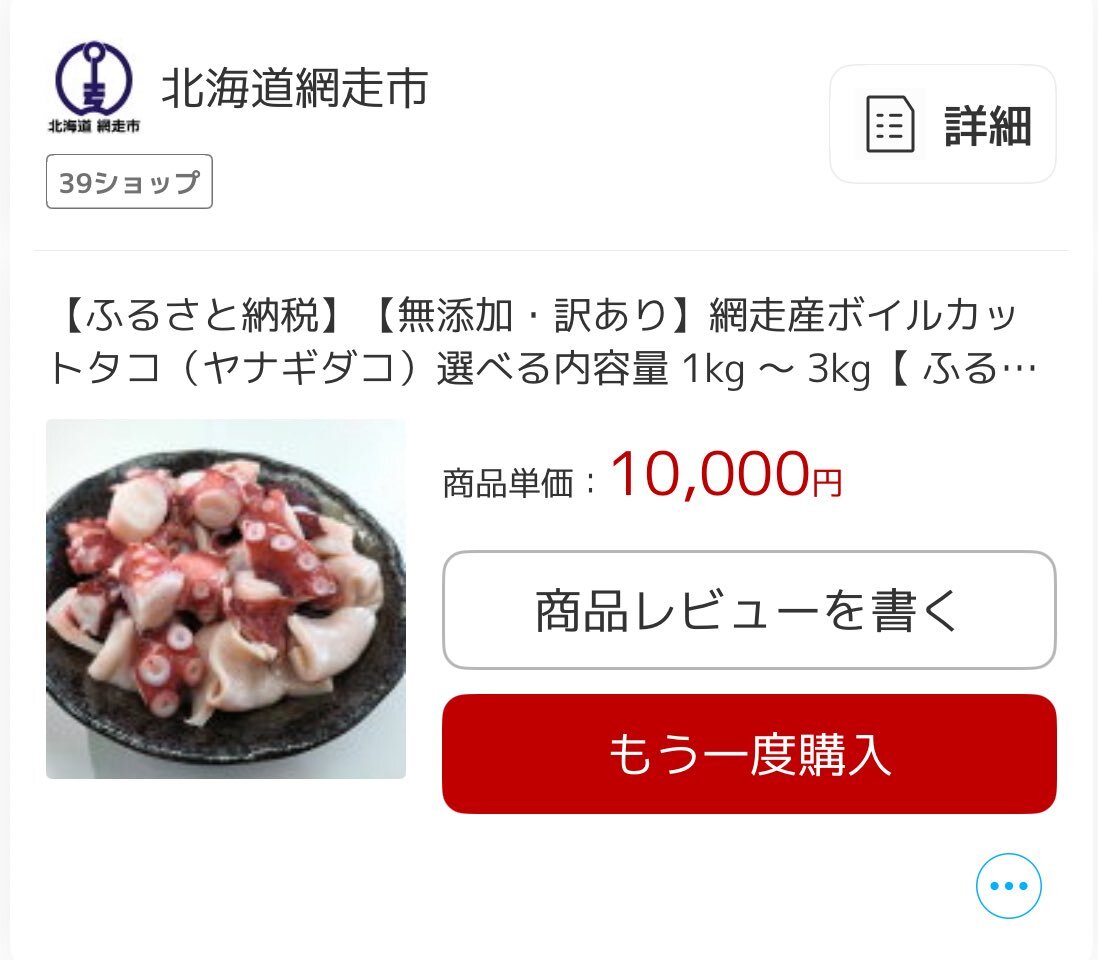Screen dimensions: 1098x960
Task: Click the red もう一度購入 button label text
Action: (749, 754)
